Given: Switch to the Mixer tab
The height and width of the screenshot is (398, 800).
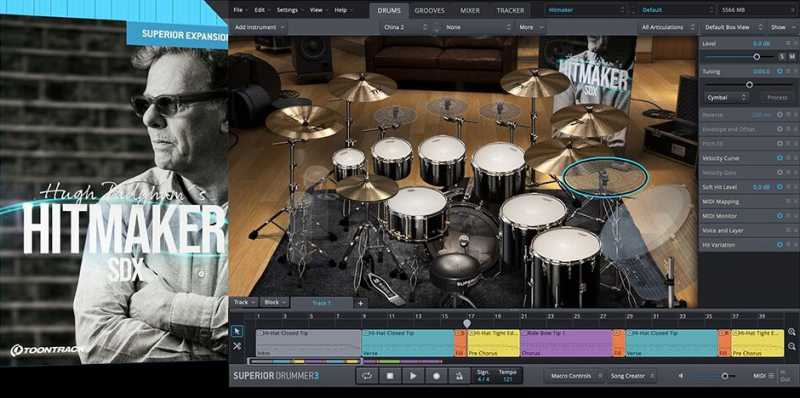Looking at the screenshot, I should point(470,10).
